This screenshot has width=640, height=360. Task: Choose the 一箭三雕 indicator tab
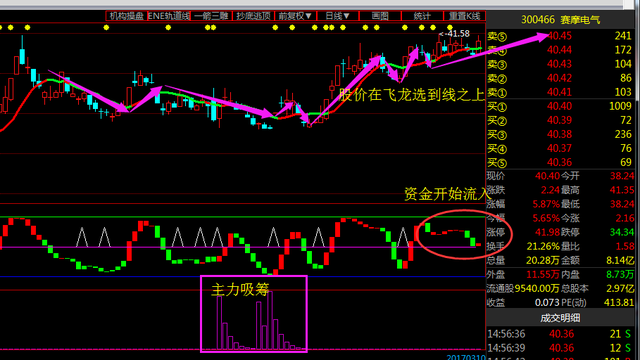tap(211, 16)
